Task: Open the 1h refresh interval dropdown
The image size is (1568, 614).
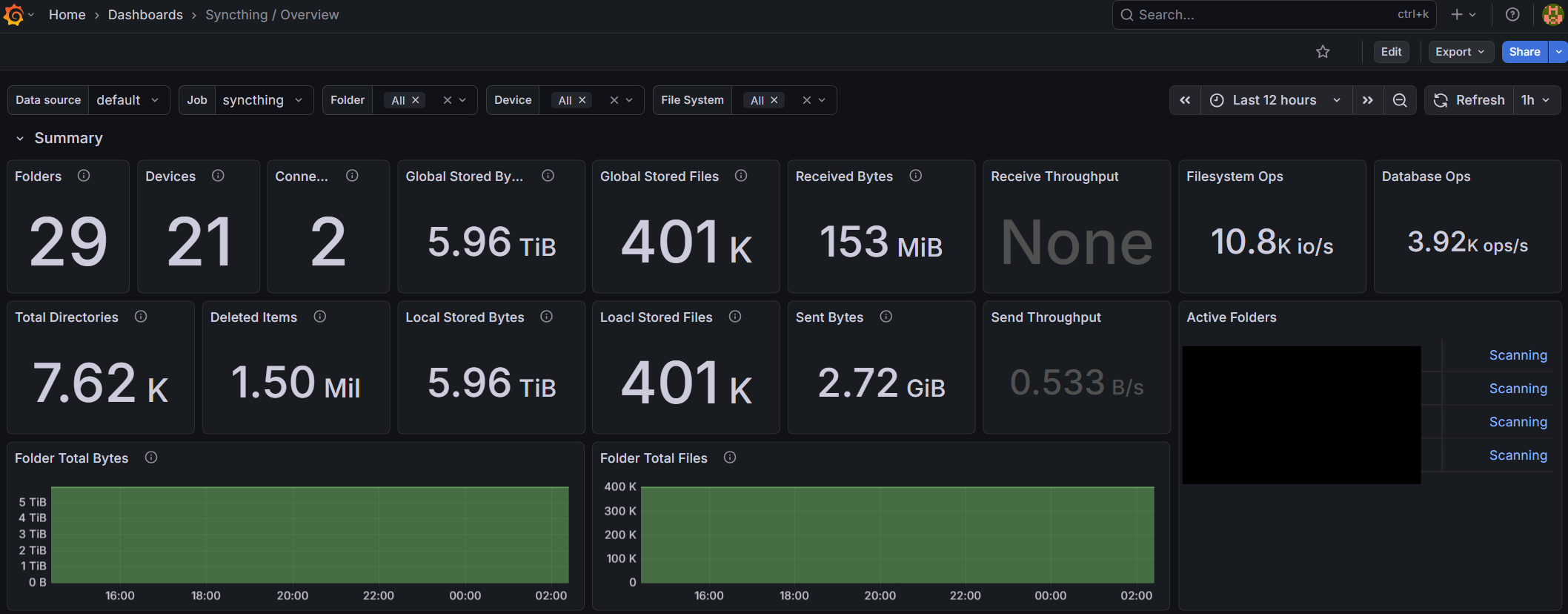Action: (x=1536, y=100)
